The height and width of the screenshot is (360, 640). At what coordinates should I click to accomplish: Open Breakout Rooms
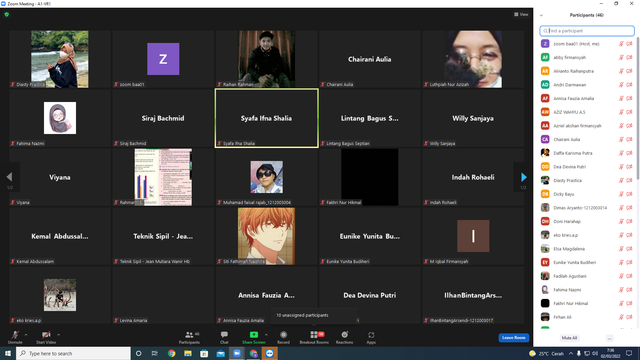click(x=314, y=337)
